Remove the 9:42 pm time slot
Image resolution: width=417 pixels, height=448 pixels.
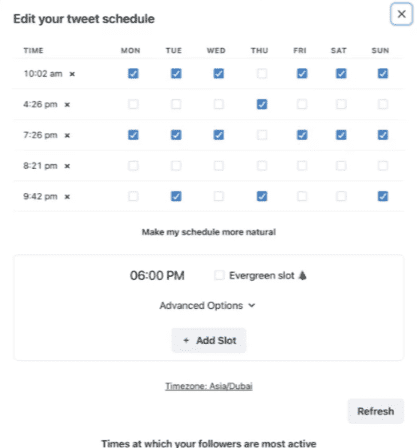point(67,197)
